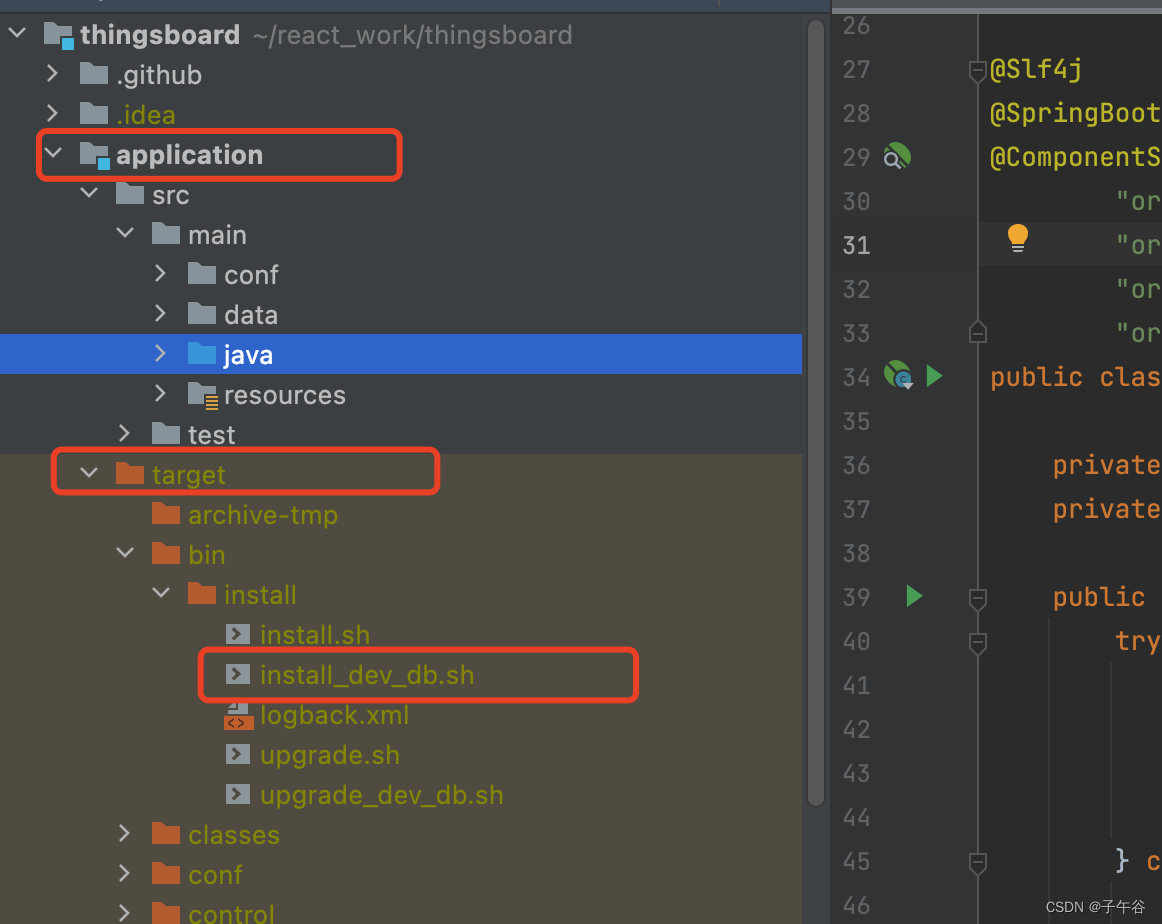Click the logback.xml file icon
The height and width of the screenshot is (924, 1162).
click(x=239, y=715)
